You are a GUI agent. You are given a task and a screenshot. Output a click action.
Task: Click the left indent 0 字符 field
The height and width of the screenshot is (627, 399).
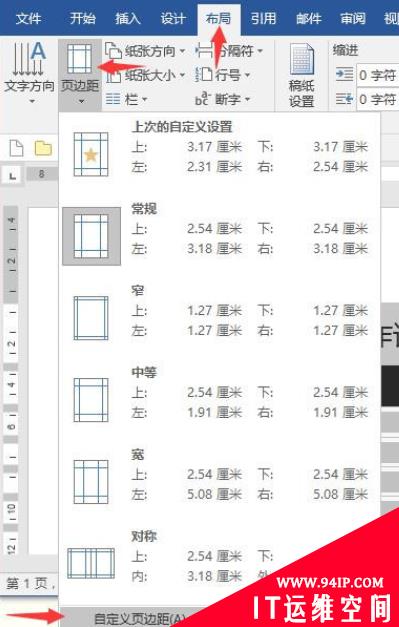377,75
